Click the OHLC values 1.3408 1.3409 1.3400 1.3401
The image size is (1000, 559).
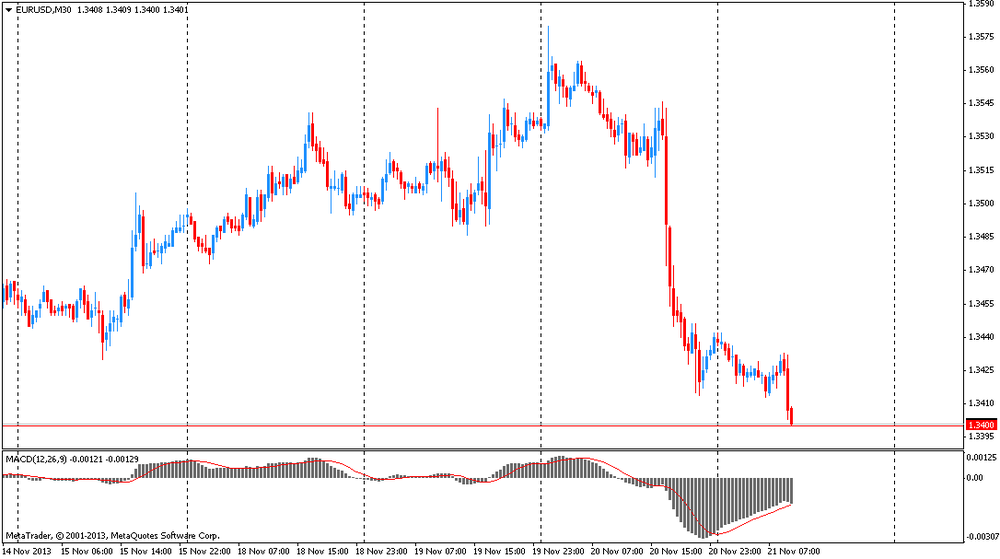[x=132, y=10]
